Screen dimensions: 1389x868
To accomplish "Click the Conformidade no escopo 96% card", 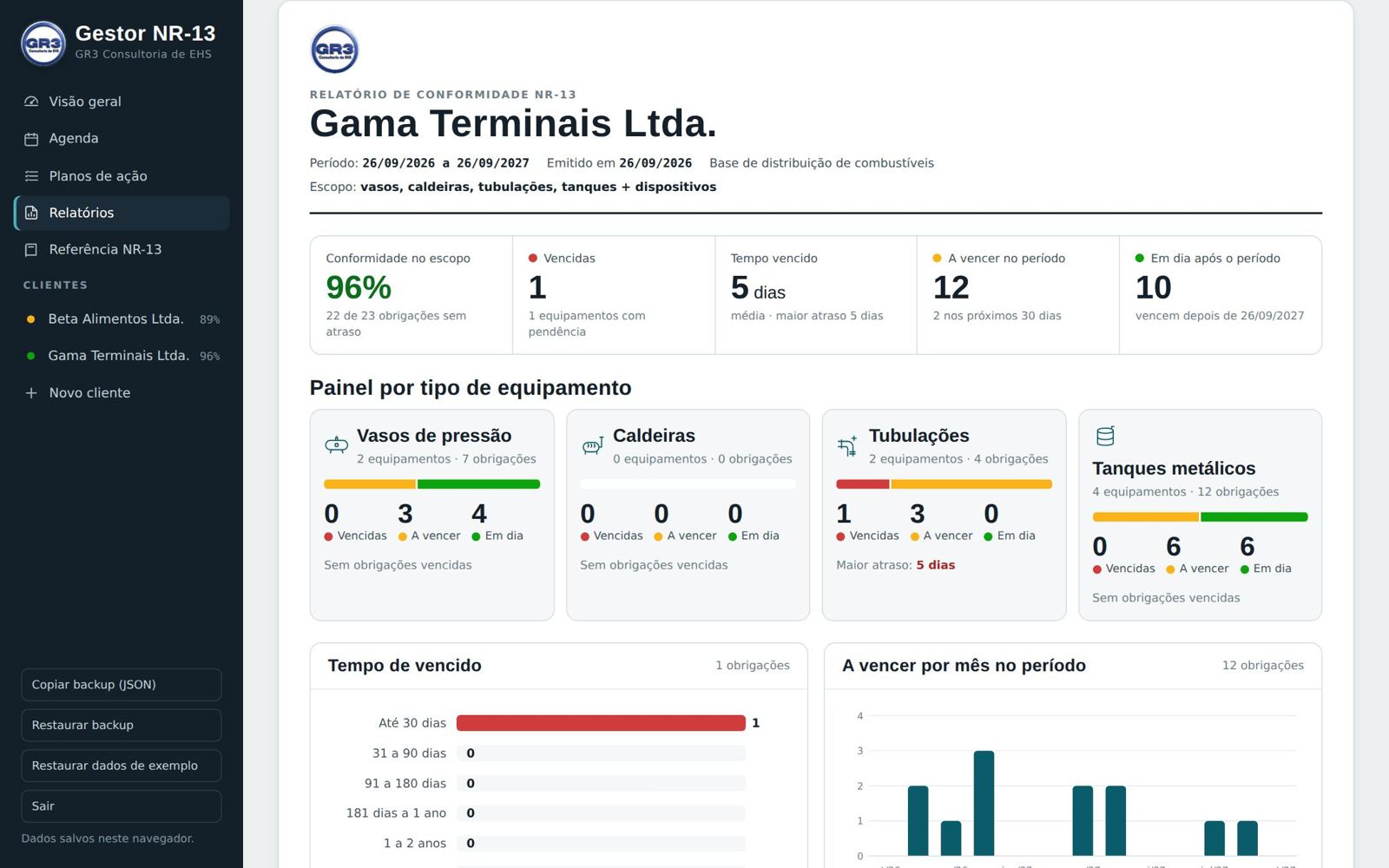I will click(411, 295).
